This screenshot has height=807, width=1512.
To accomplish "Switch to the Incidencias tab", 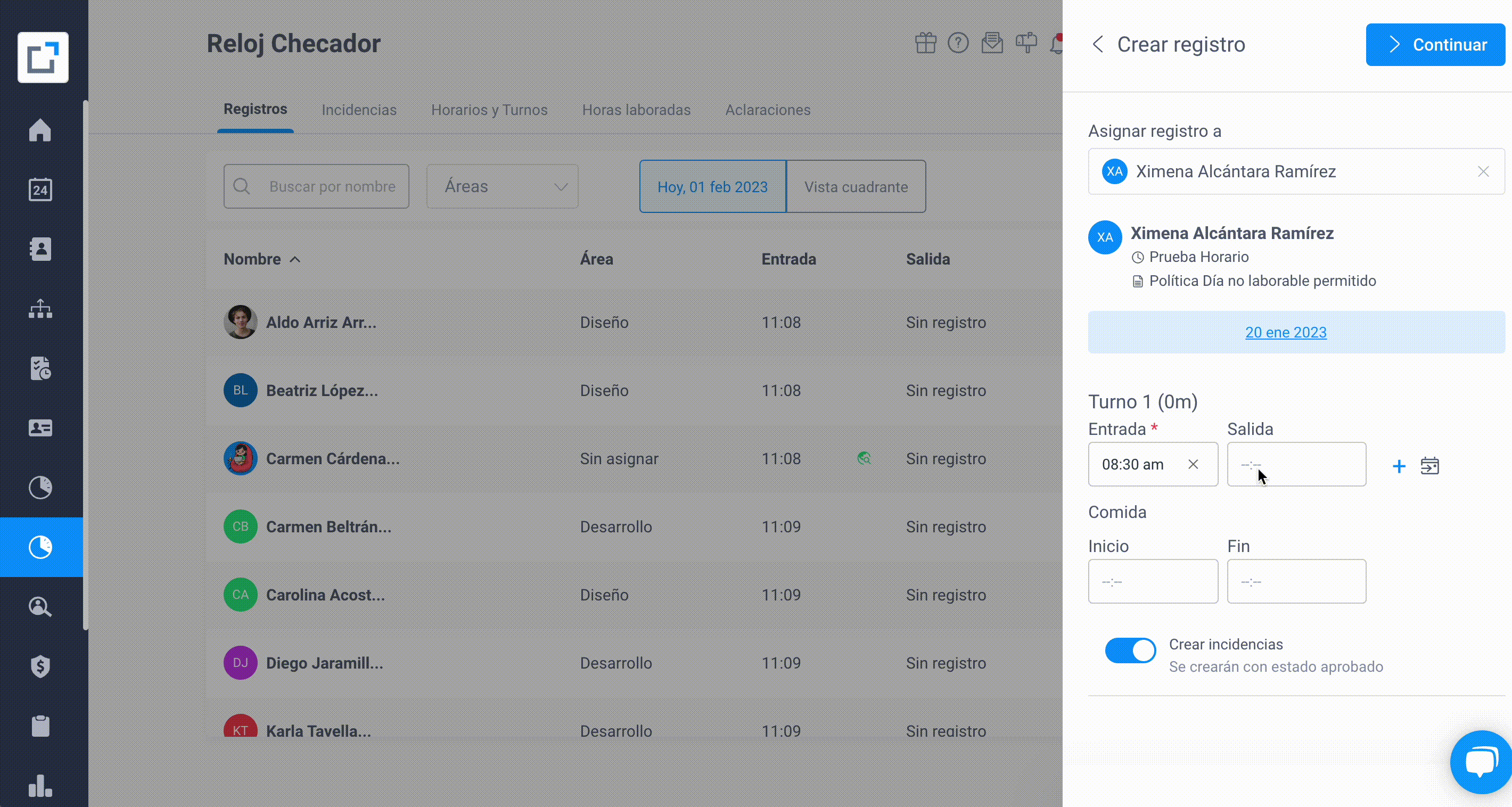I will [x=359, y=110].
